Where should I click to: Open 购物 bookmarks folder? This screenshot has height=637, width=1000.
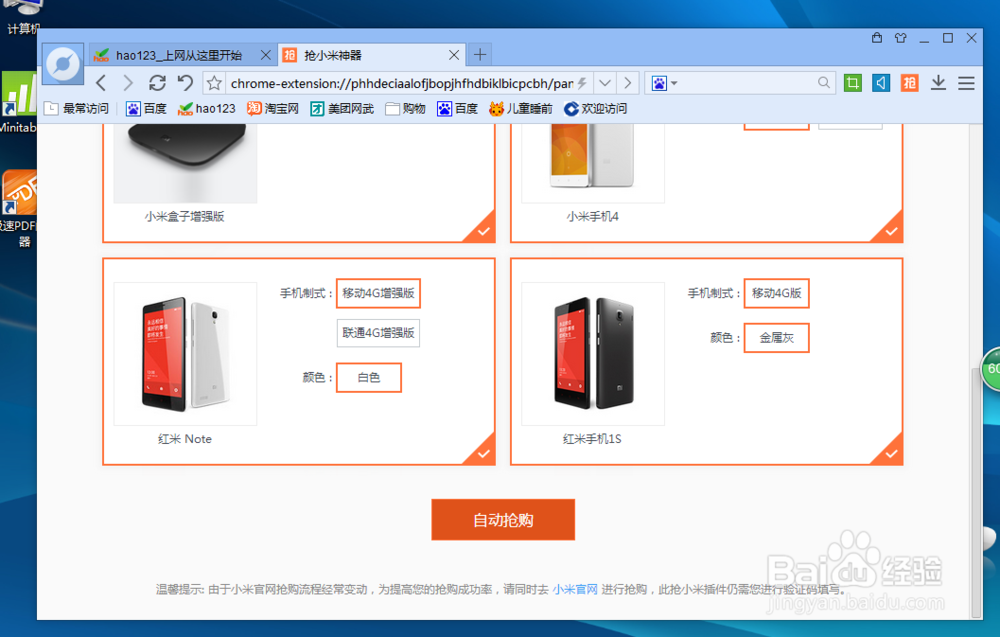pos(406,108)
